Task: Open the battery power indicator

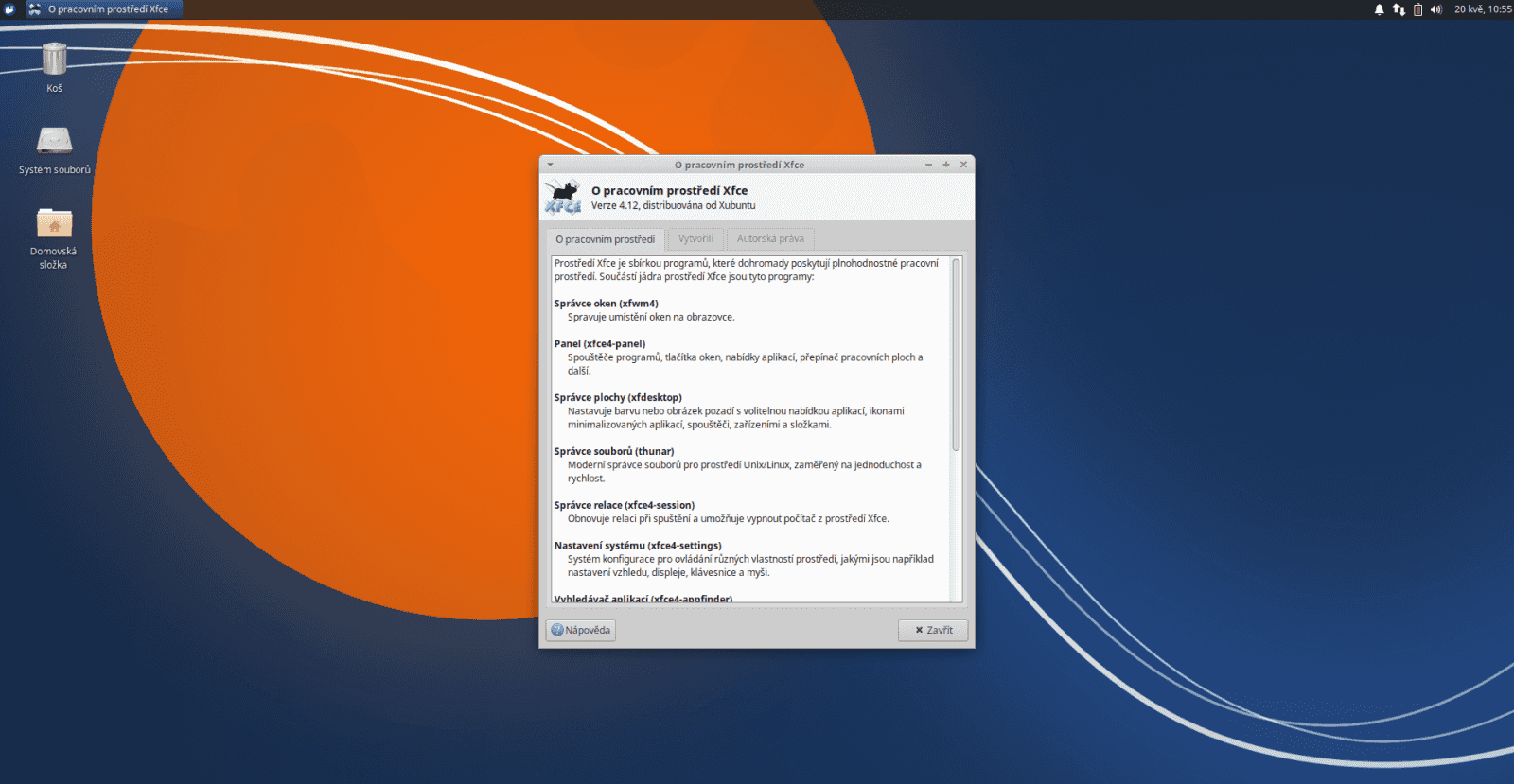Action: (x=1417, y=9)
